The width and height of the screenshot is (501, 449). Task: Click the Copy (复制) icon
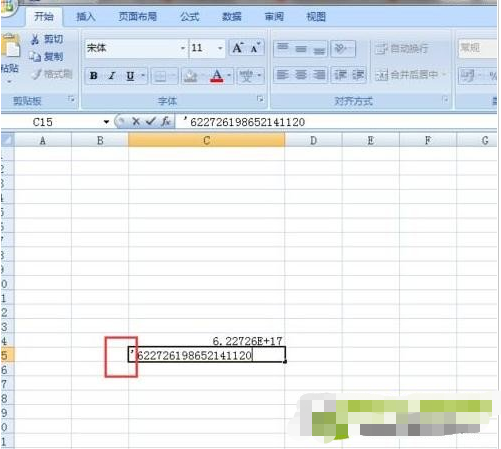point(35,57)
